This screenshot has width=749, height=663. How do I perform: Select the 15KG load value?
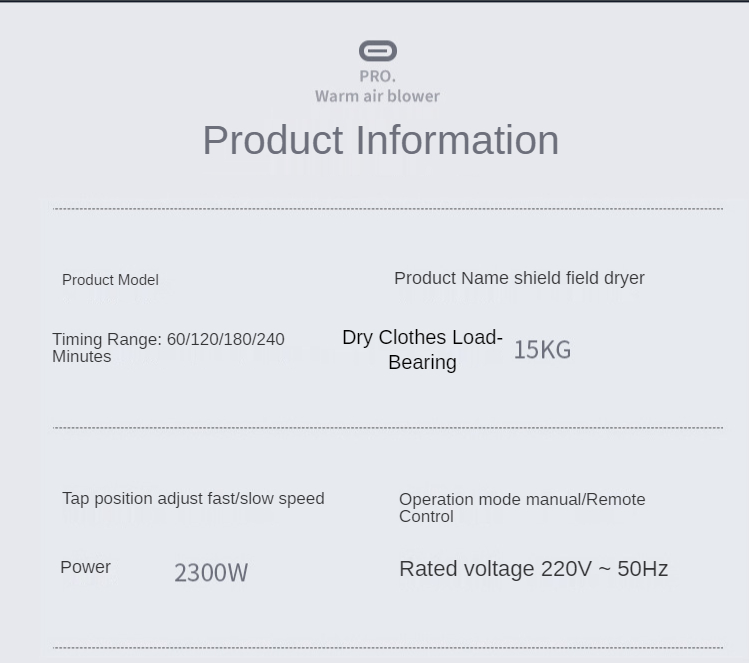coord(542,350)
